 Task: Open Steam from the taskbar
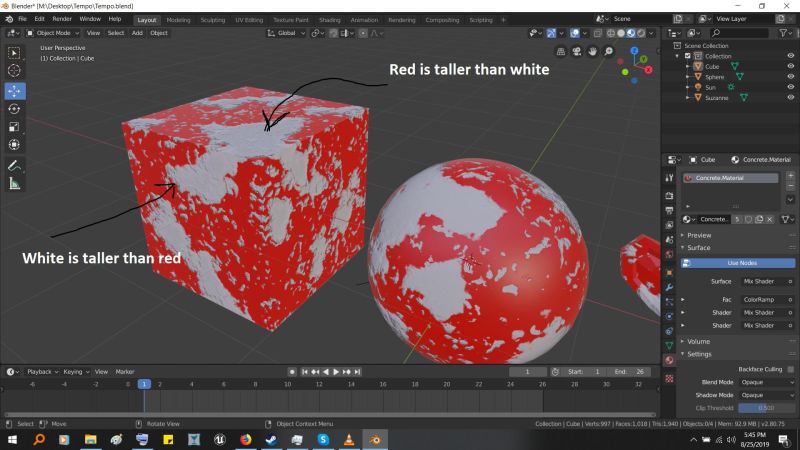pos(271,439)
